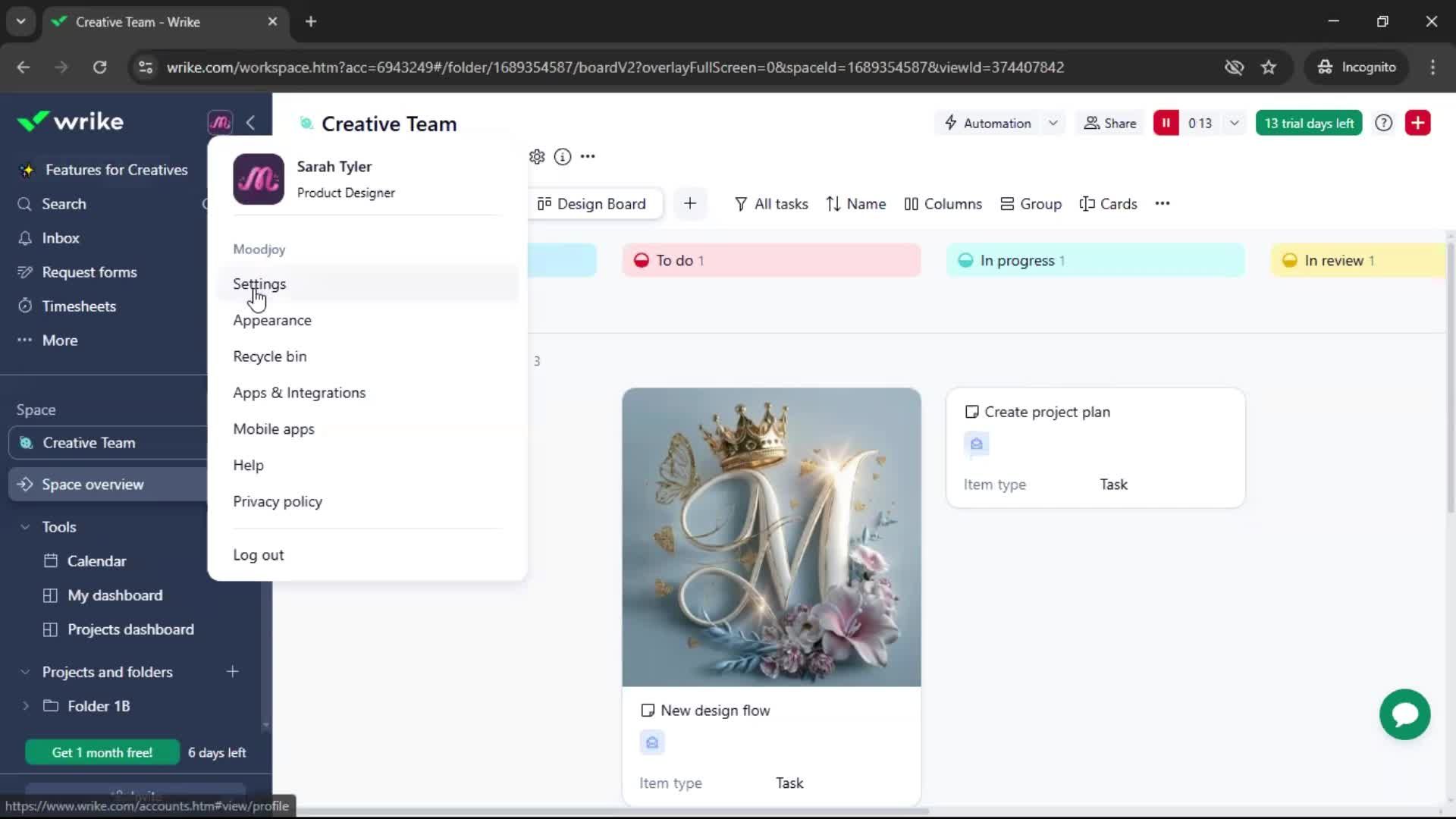This screenshot has height=819, width=1456.
Task: Show More sidebar items
Action: pos(60,340)
